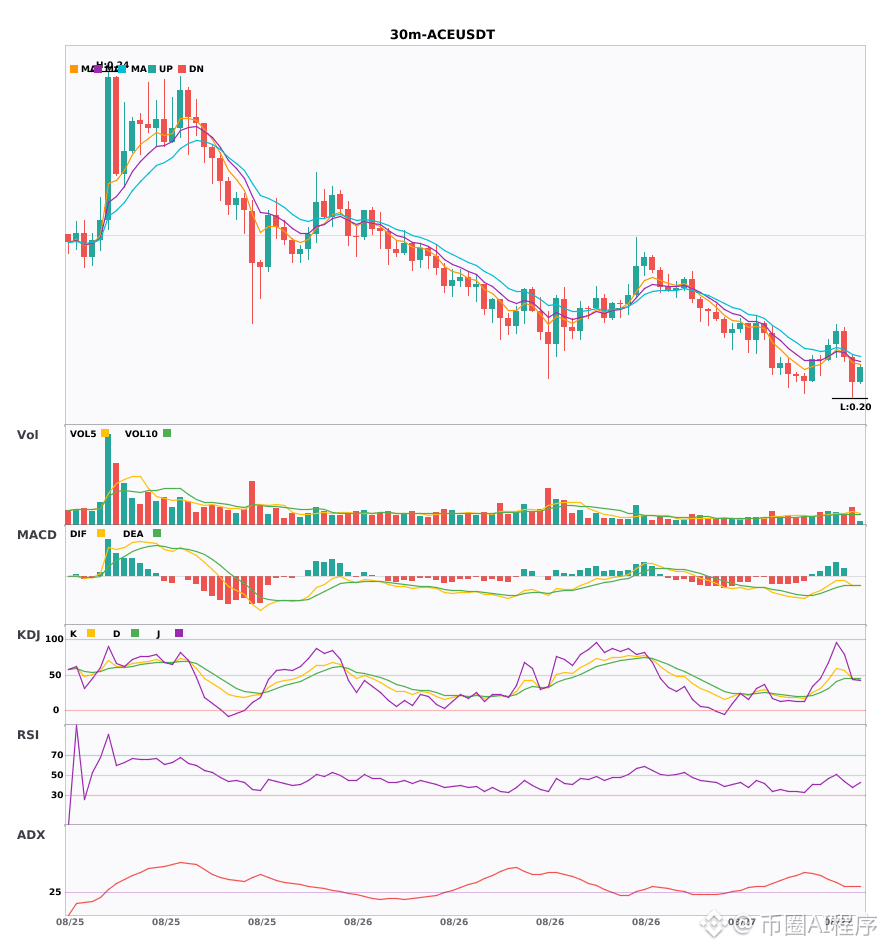Click the VOL10 legend text
This screenshot has width=885, height=950.
[x=141, y=434]
